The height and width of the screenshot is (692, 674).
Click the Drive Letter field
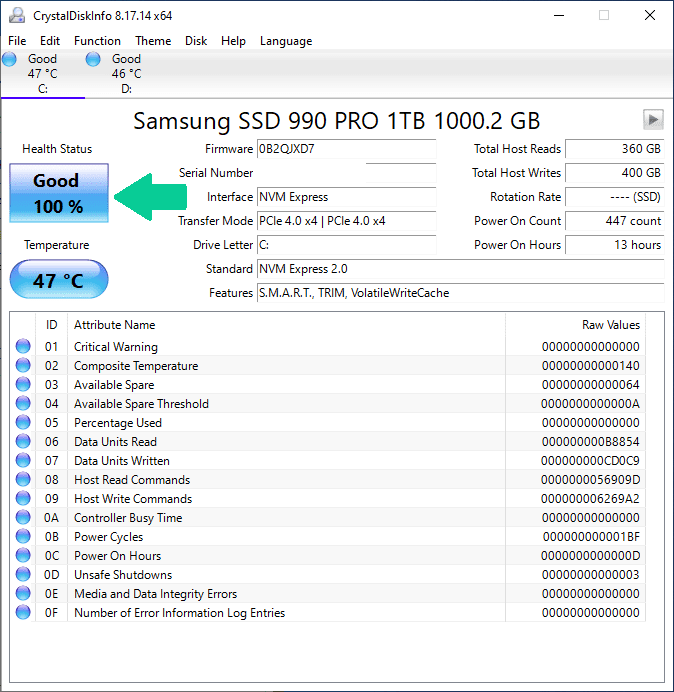click(x=346, y=244)
